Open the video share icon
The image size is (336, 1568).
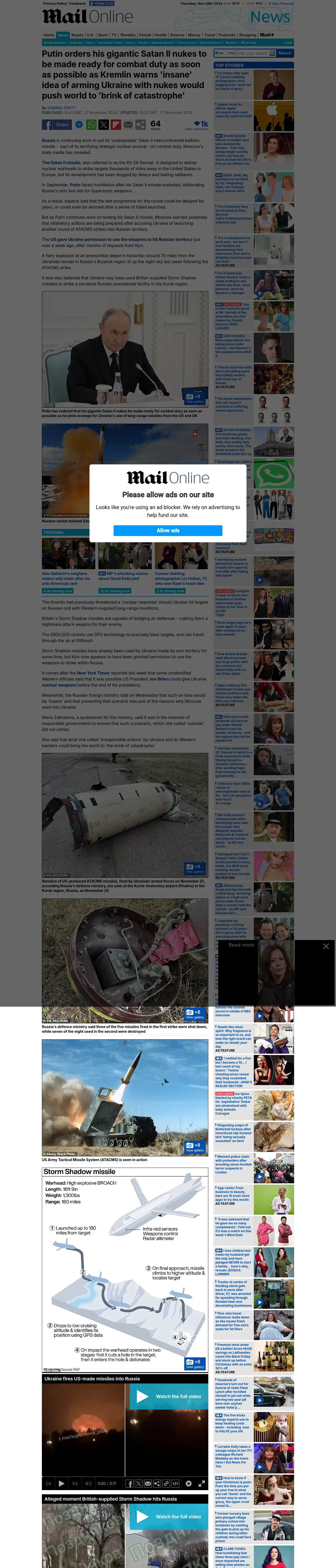[x=157, y=1483]
